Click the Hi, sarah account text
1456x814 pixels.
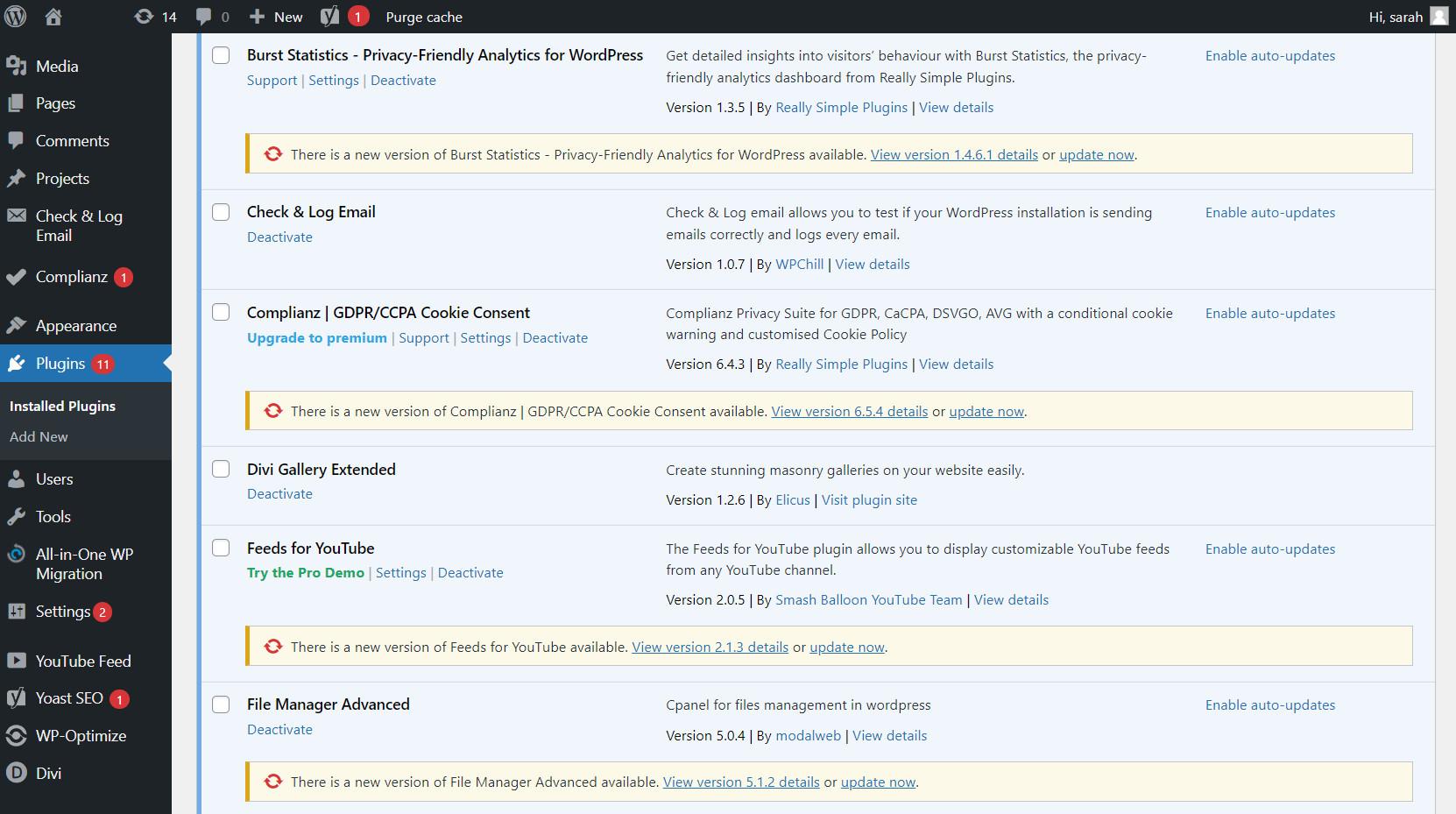(1396, 17)
